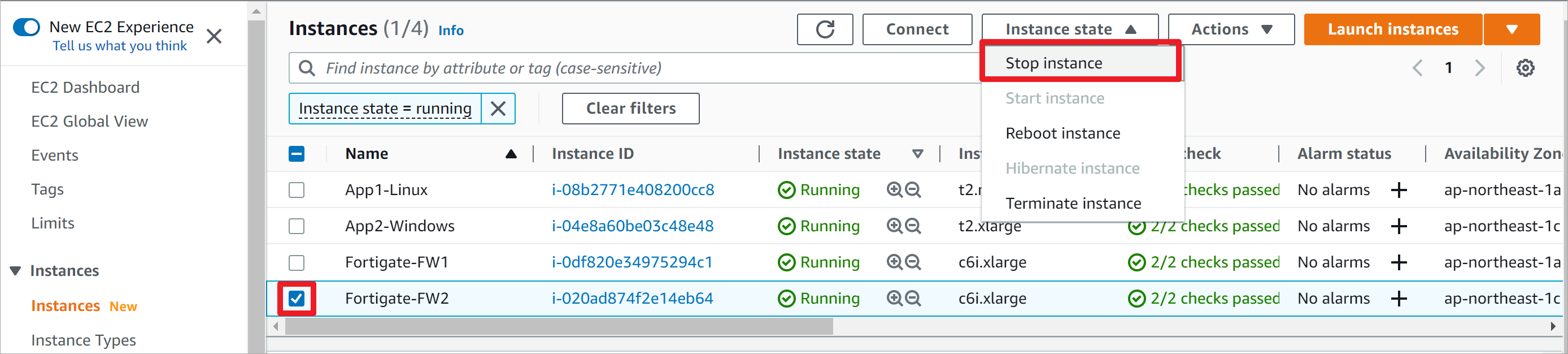
Task: Click the refresh instances icon button
Action: (x=825, y=29)
